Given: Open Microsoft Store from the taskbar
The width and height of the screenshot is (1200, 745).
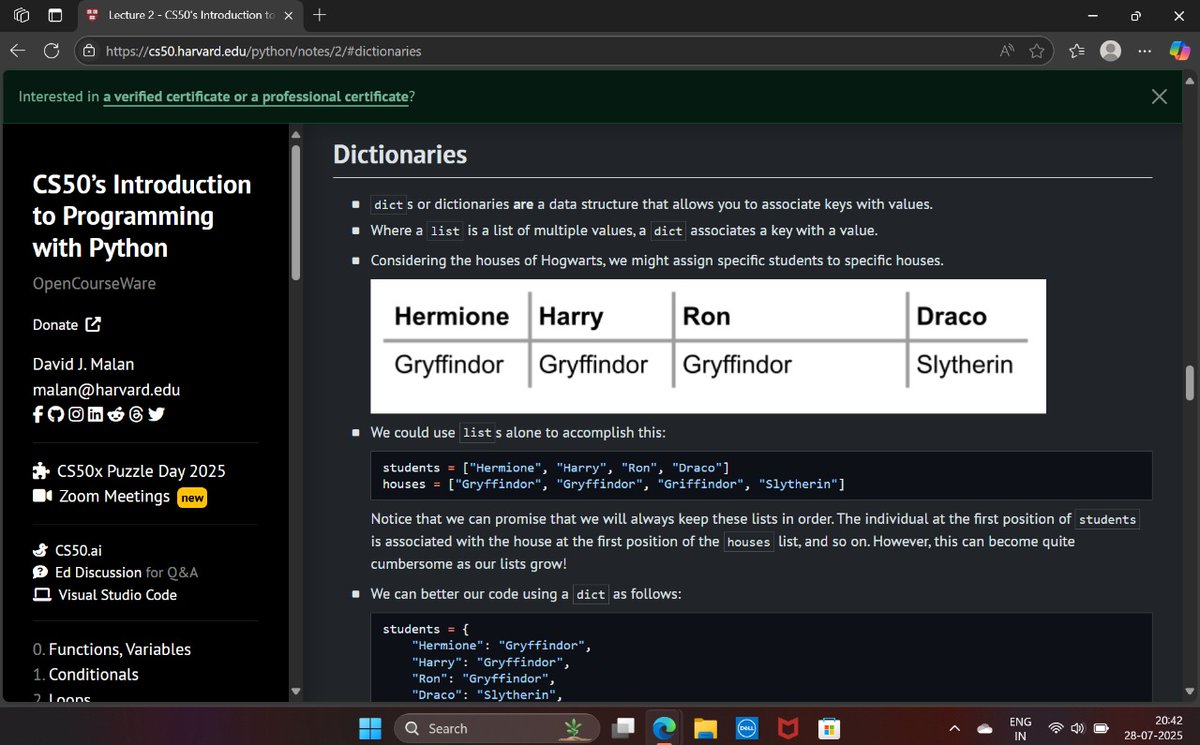Looking at the screenshot, I should click(x=828, y=728).
